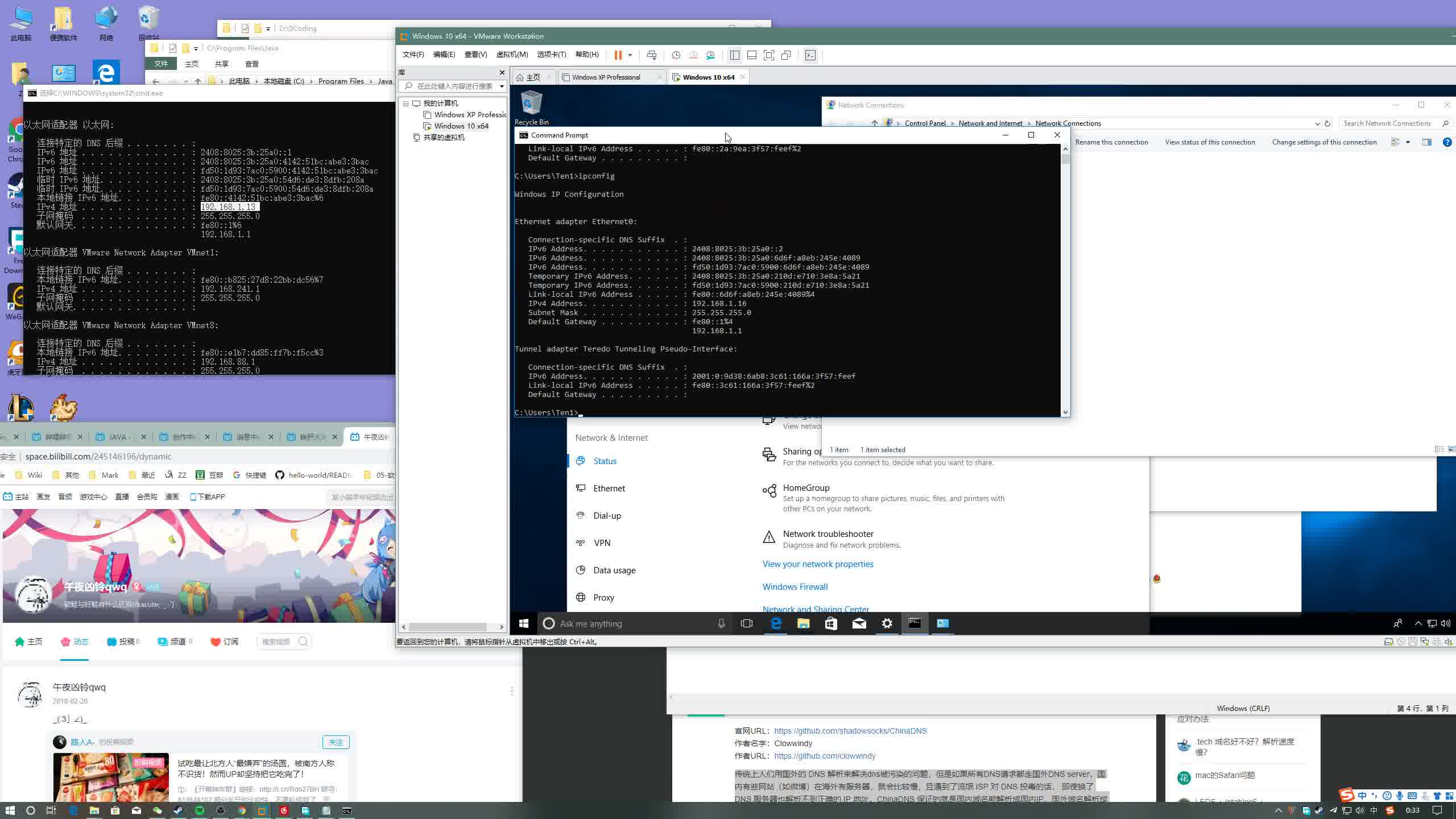Switch to Unity mode icon
Screen dimensions: 1456x819
point(786,55)
